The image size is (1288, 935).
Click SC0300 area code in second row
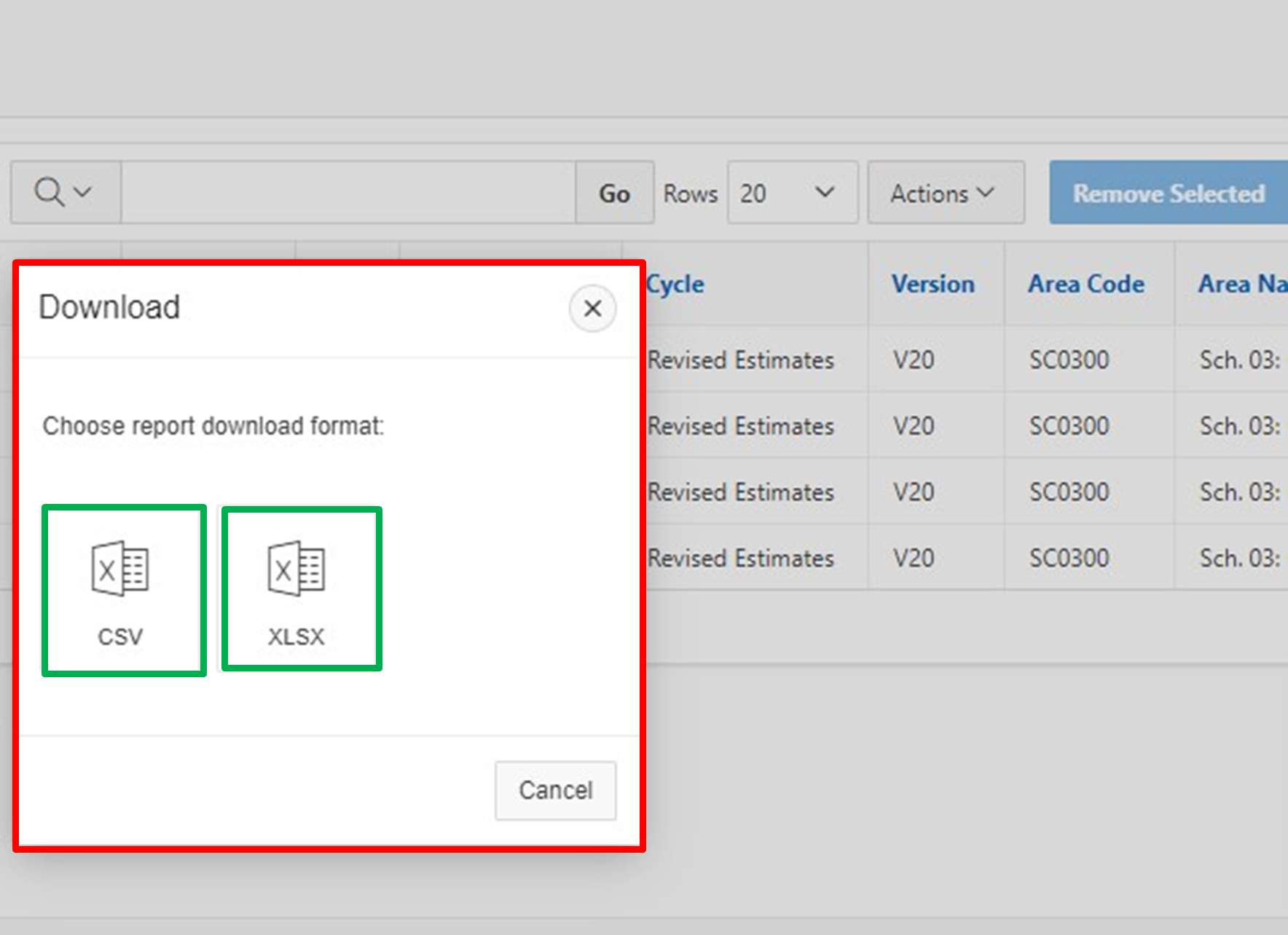tap(1069, 426)
